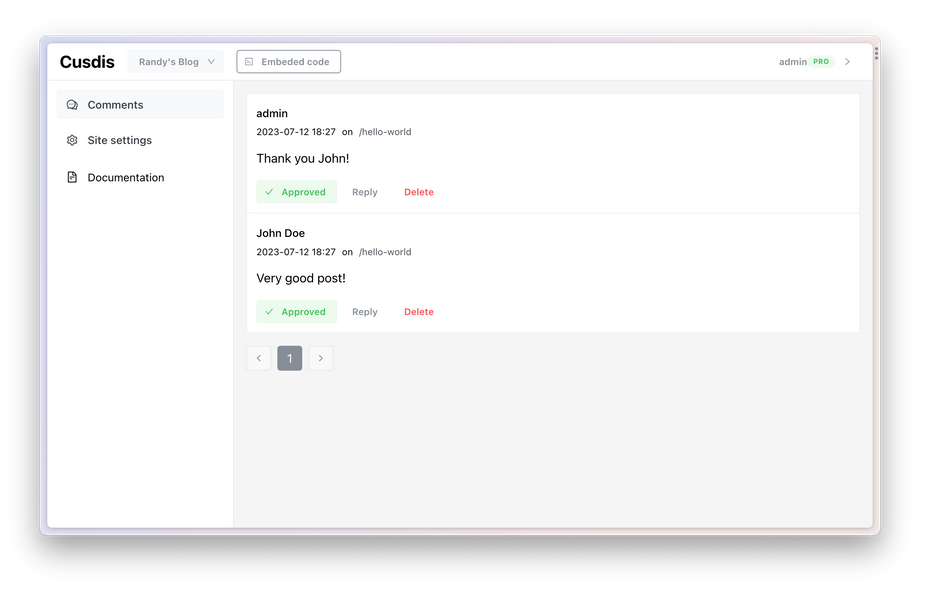Delete John Doe's "Very good post!" comment

(x=418, y=312)
